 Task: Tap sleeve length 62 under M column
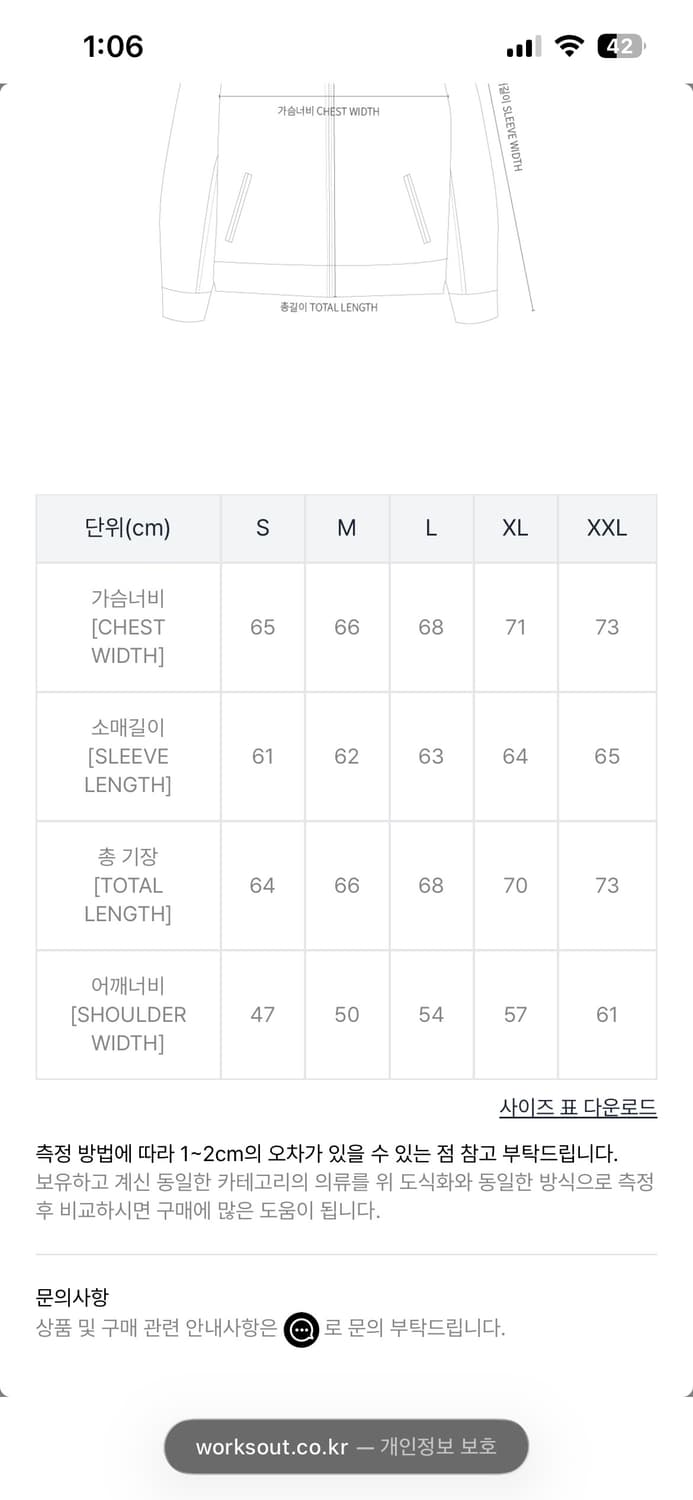(346, 756)
